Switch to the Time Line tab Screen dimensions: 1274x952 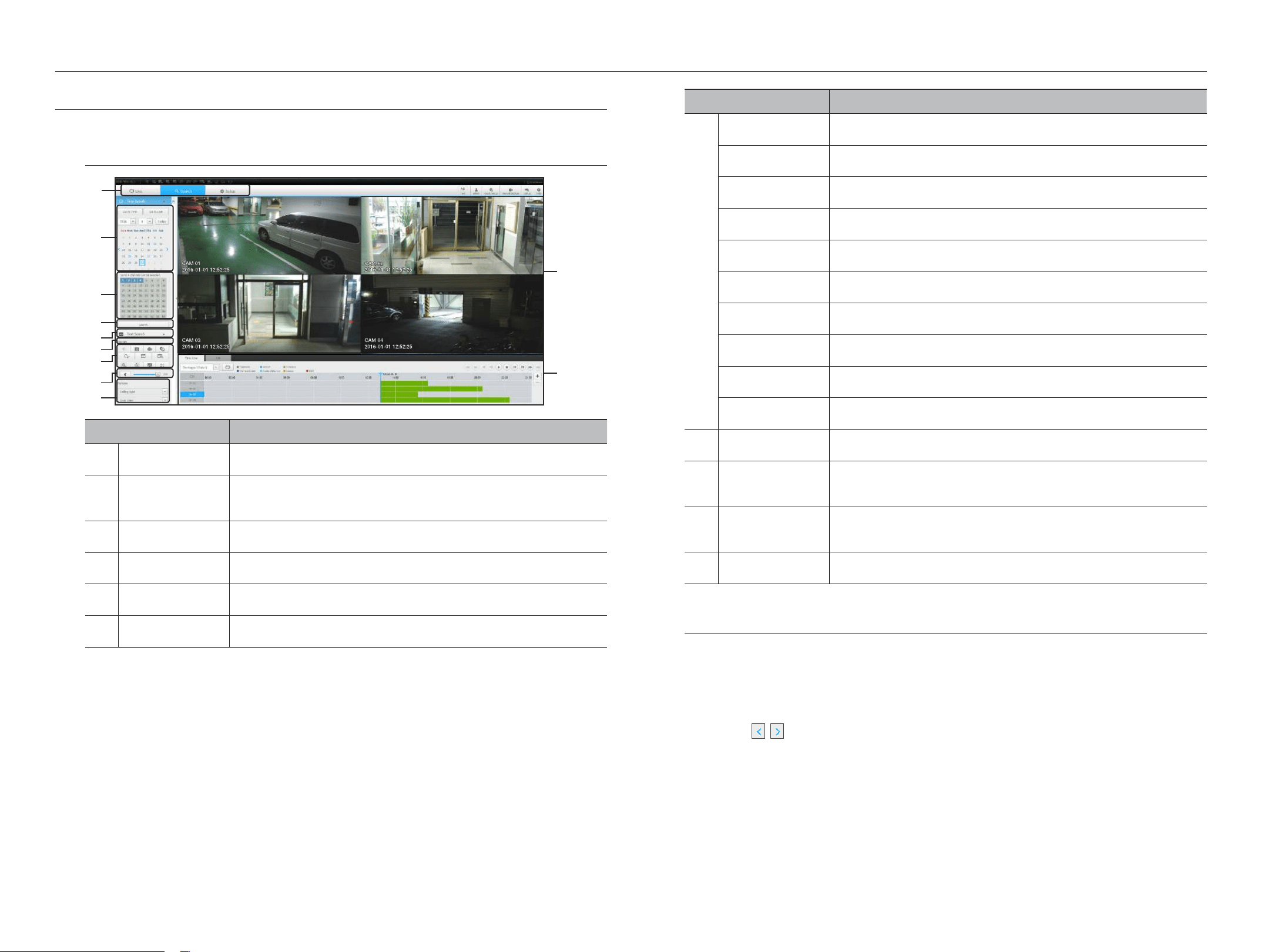click(x=192, y=358)
